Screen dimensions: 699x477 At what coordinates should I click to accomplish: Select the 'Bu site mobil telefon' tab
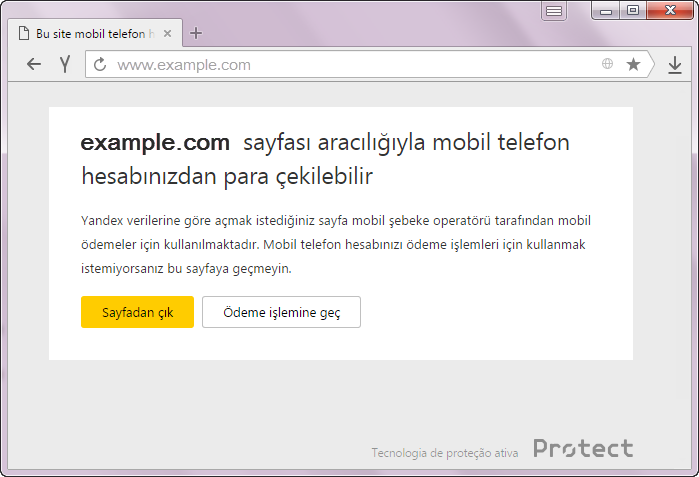coord(95,33)
